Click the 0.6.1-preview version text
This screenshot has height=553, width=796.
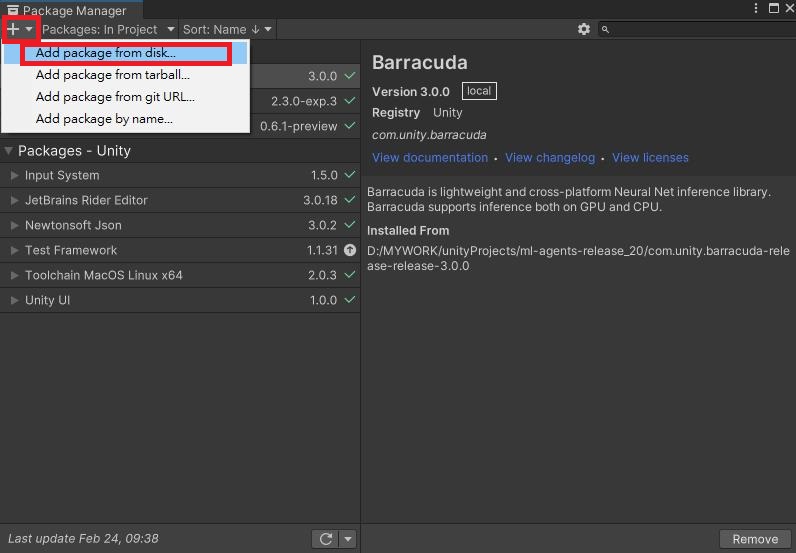tap(298, 126)
